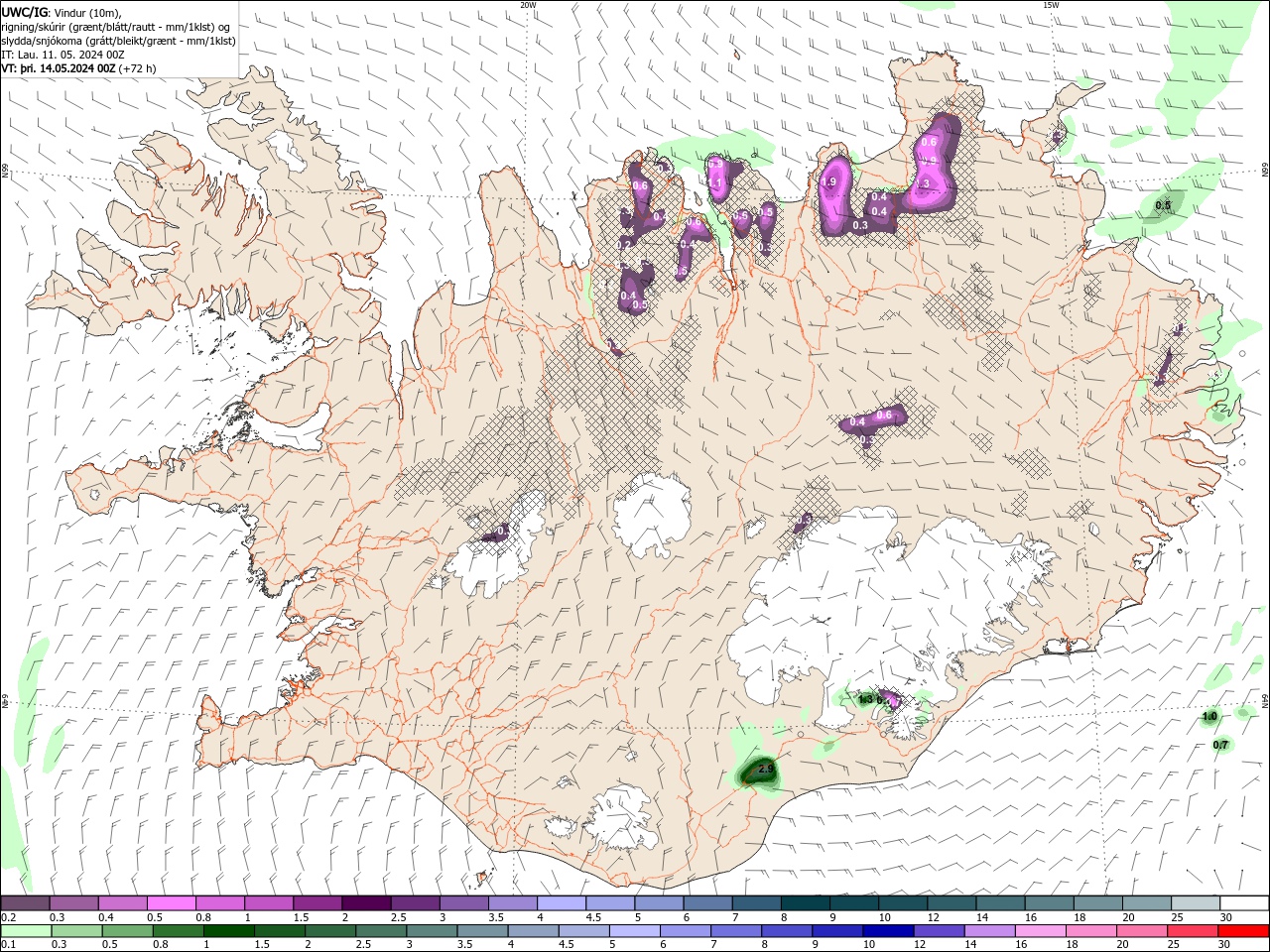Click the 'UWC/IG: Vindur (10m)' title line
This screenshot has height=952, width=1270.
tap(61, 12)
